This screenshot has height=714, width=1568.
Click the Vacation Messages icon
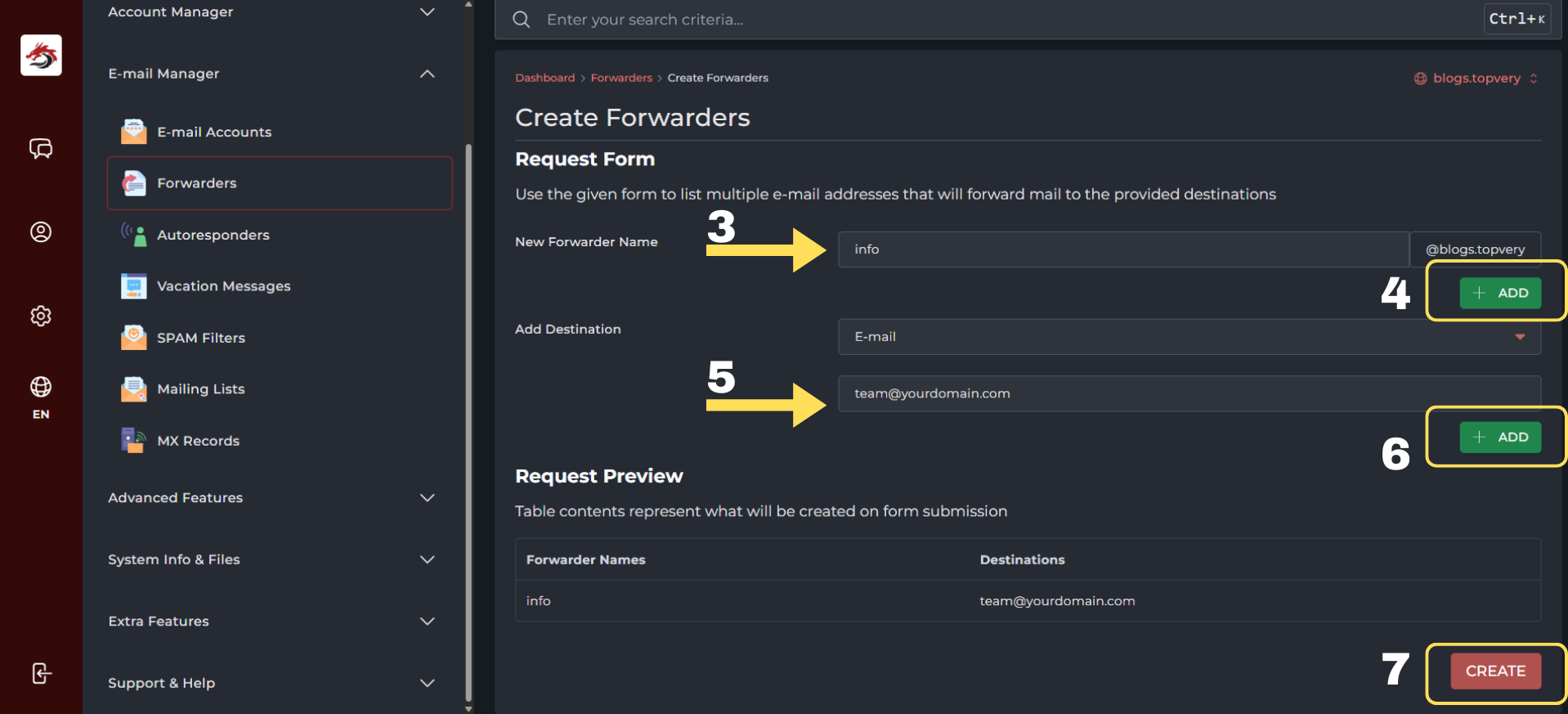coord(133,286)
